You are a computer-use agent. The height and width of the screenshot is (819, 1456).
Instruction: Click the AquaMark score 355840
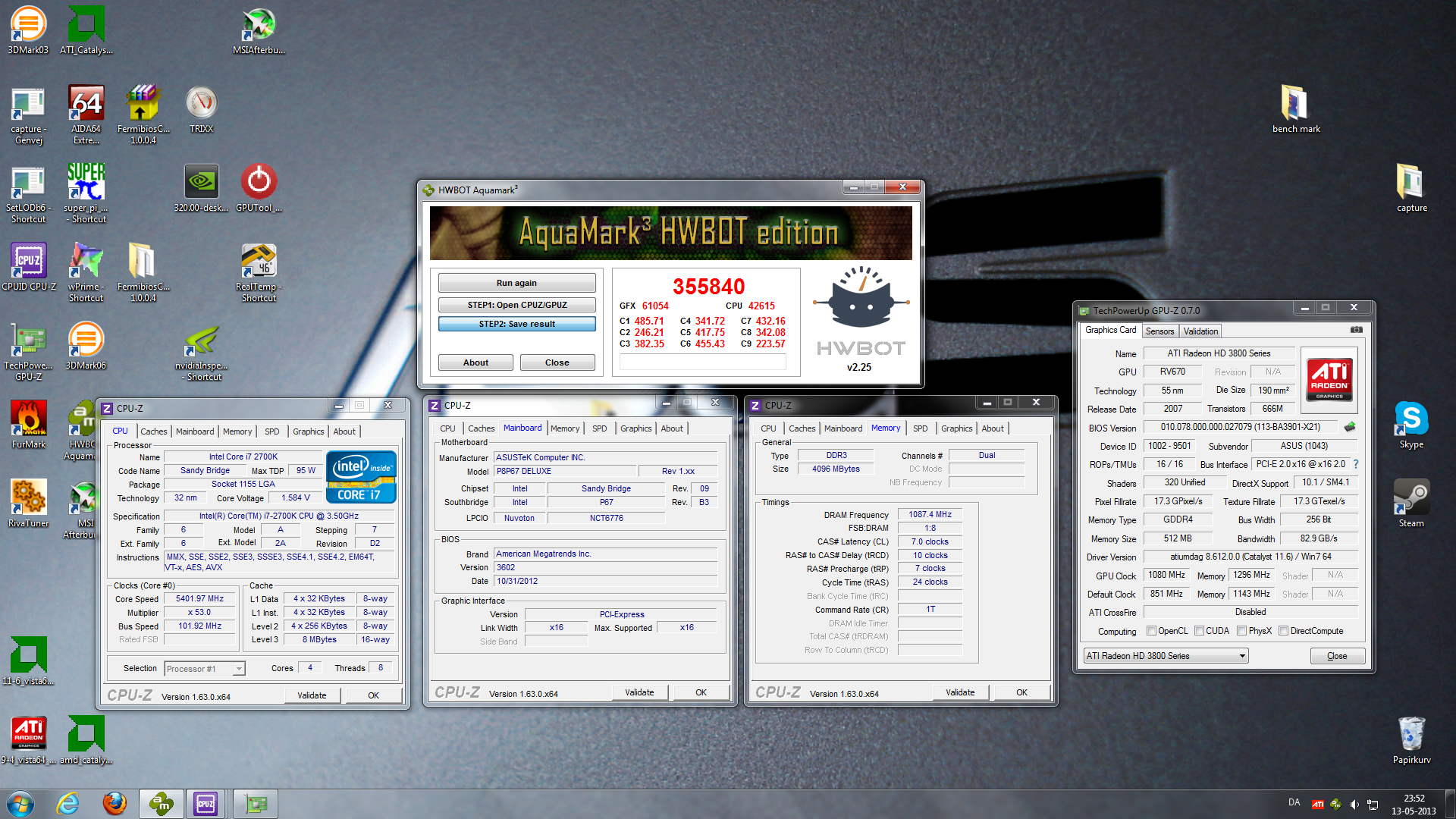click(709, 287)
